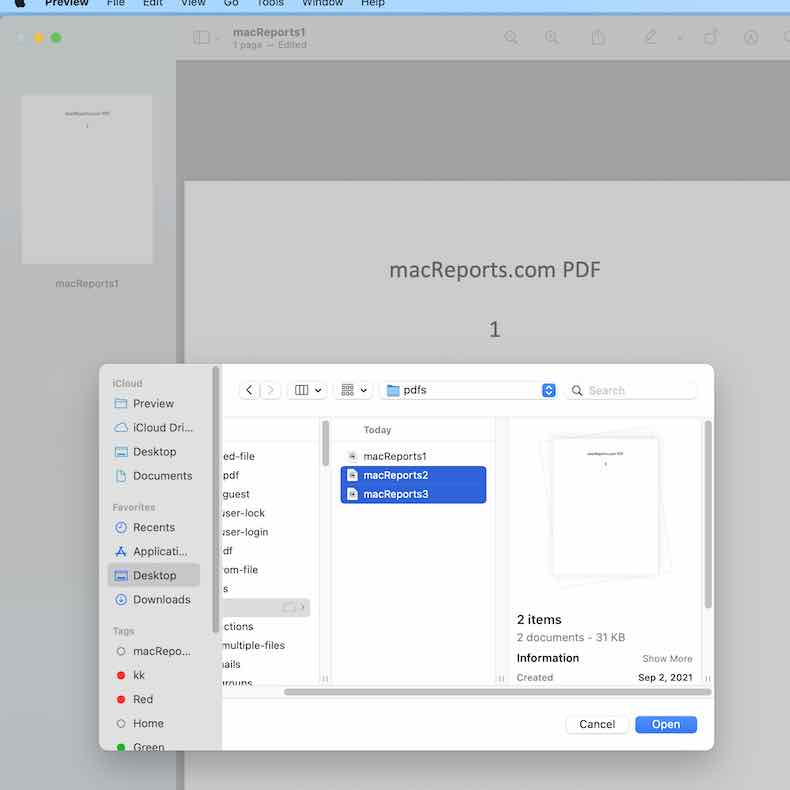Select Downloads in Favorites

pyautogui.click(x=153, y=600)
